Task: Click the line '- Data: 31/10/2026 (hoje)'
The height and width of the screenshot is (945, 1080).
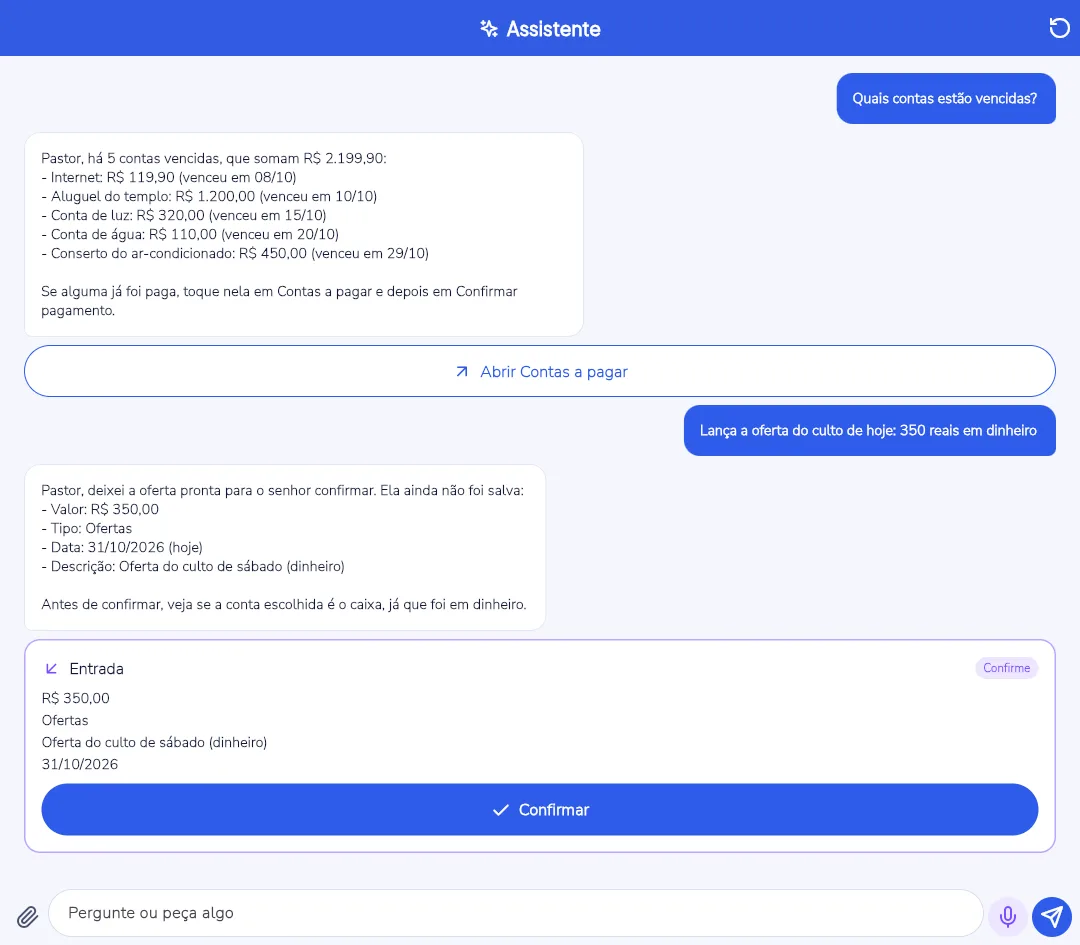Action: (122, 548)
